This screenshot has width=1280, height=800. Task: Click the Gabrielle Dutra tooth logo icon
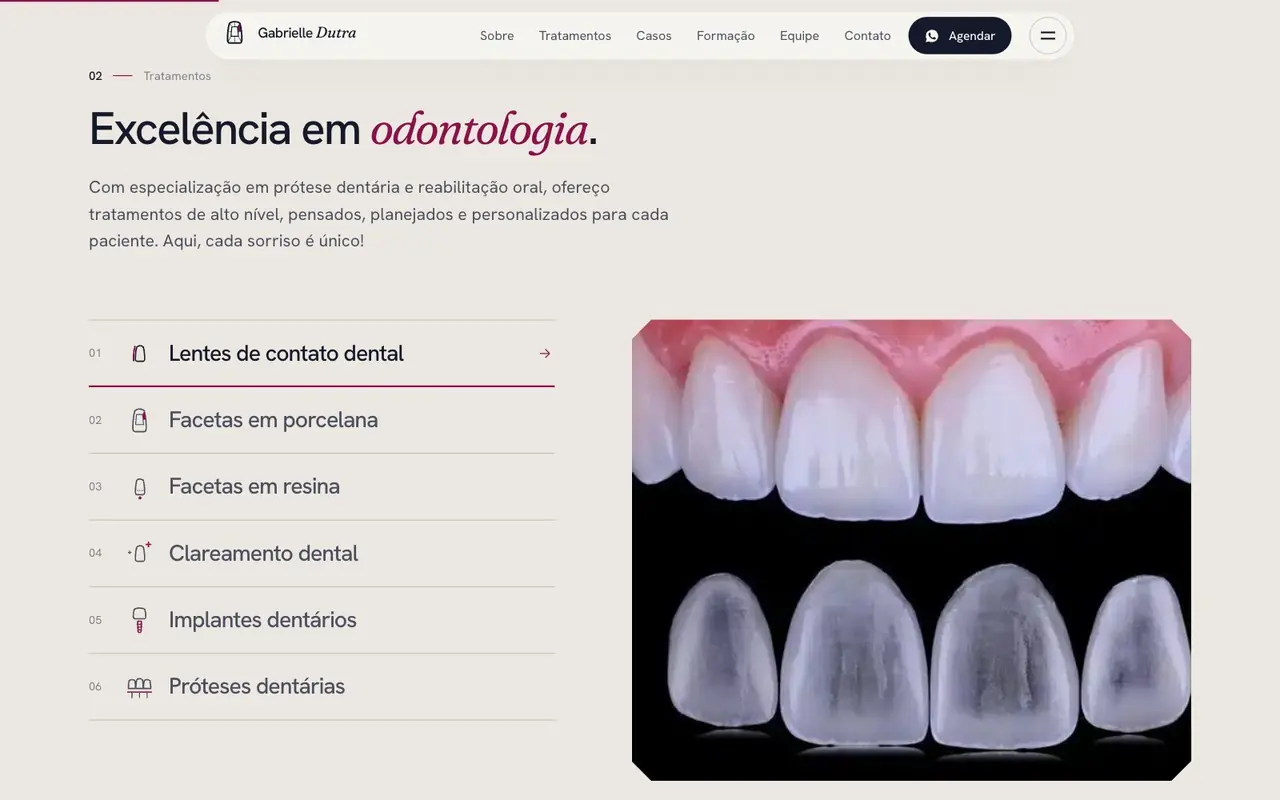[x=235, y=33]
